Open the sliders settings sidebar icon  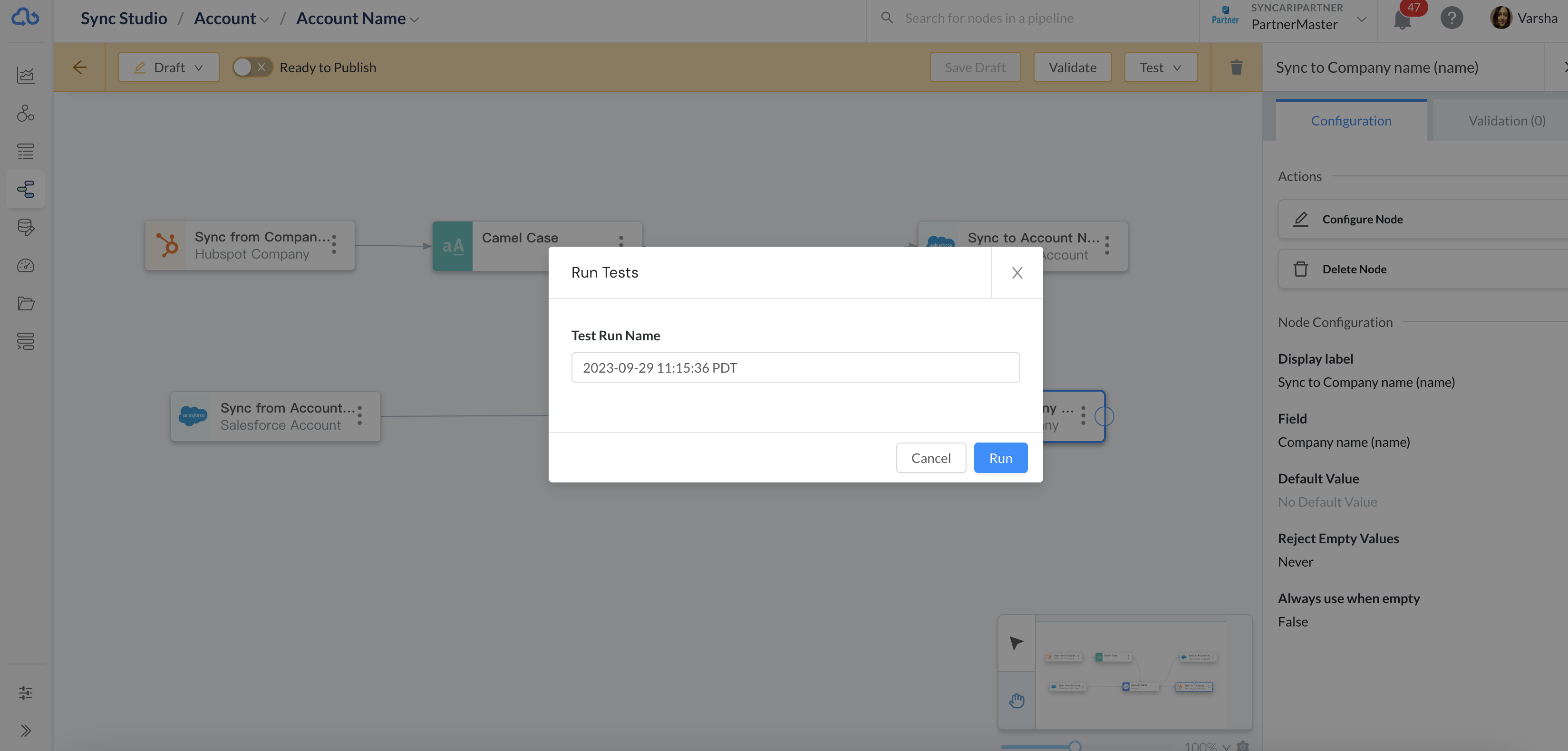tap(26, 693)
